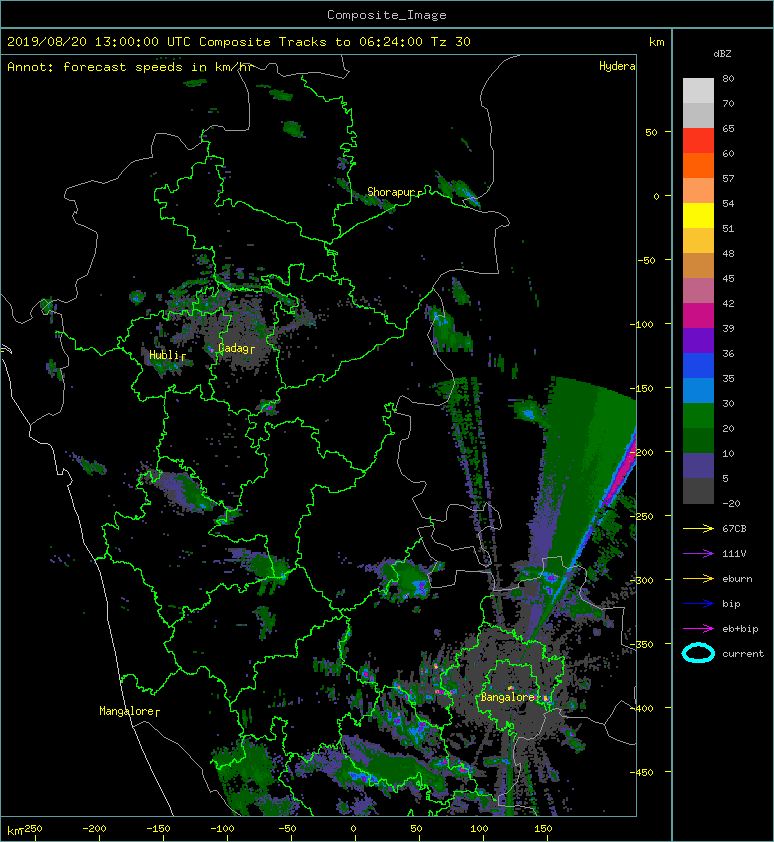Click the 150 mark on the horizontal axis
Image resolution: width=774 pixels, height=842 pixels.
tap(543, 829)
